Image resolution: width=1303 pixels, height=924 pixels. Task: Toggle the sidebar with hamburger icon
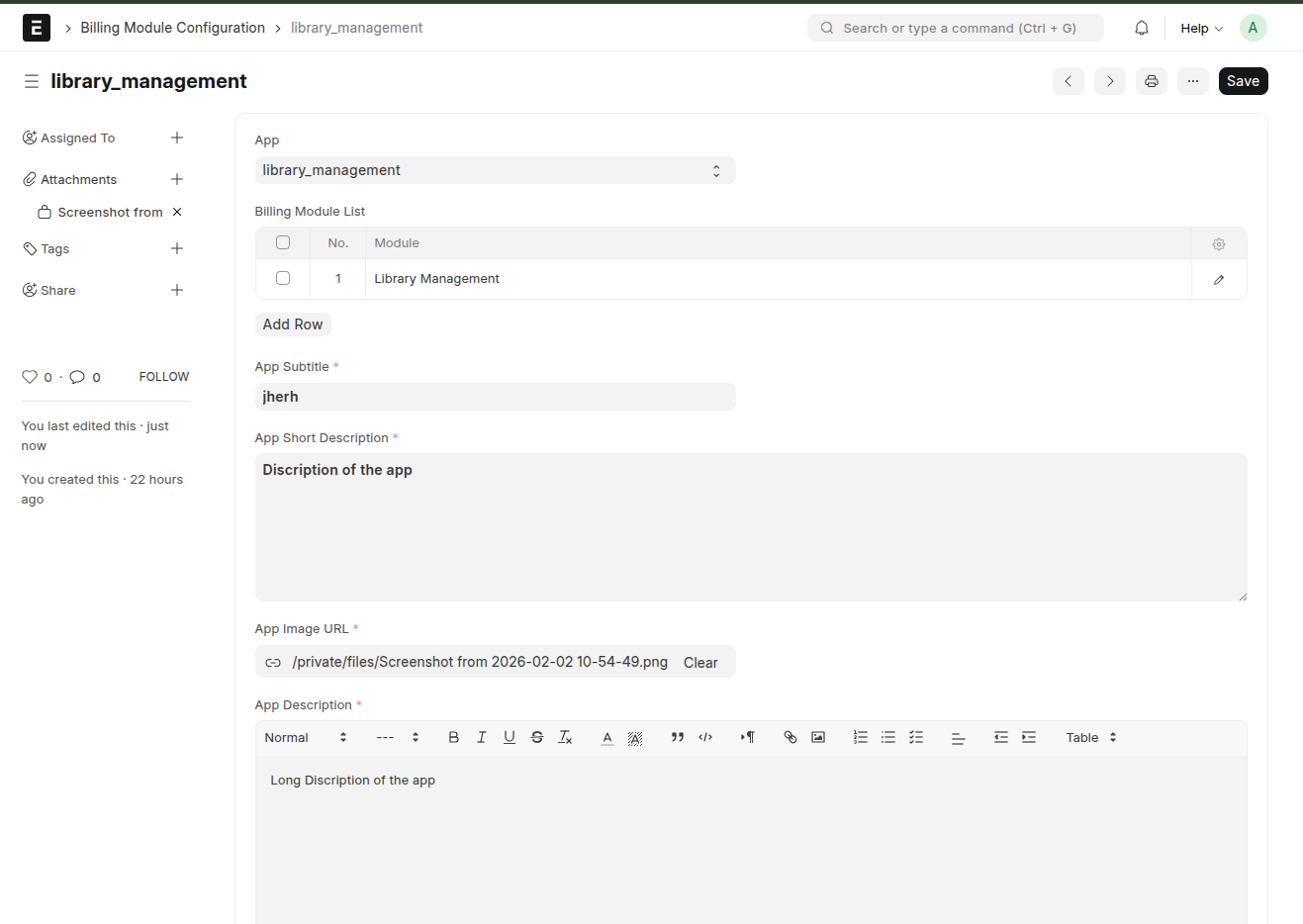[x=32, y=81]
